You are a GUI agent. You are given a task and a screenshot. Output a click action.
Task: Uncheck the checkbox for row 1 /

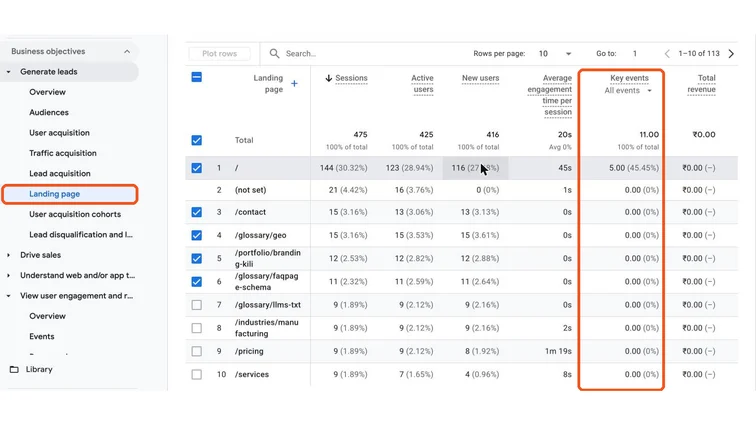(197, 168)
